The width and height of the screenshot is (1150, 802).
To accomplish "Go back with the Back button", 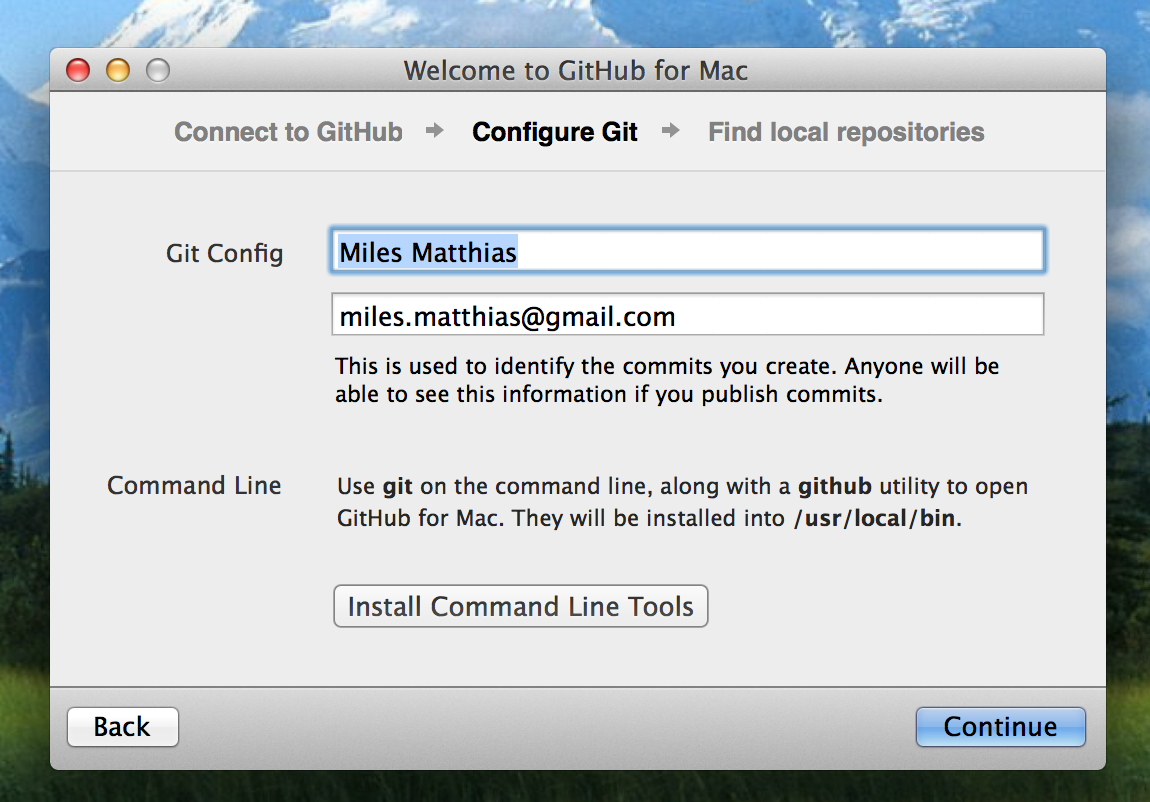I will tap(122, 726).
